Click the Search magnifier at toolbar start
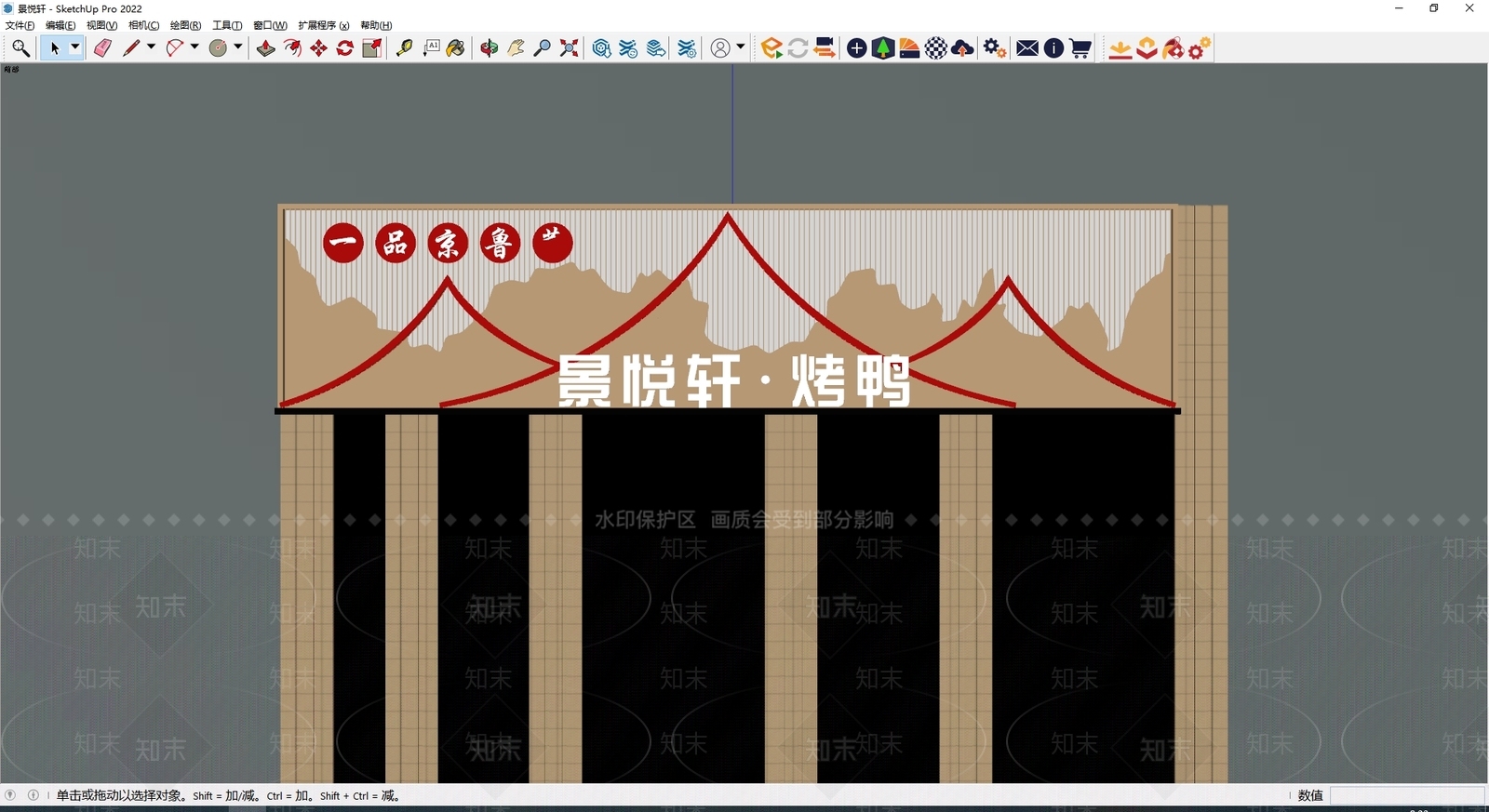 pyautogui.click(x=20, y=48)
